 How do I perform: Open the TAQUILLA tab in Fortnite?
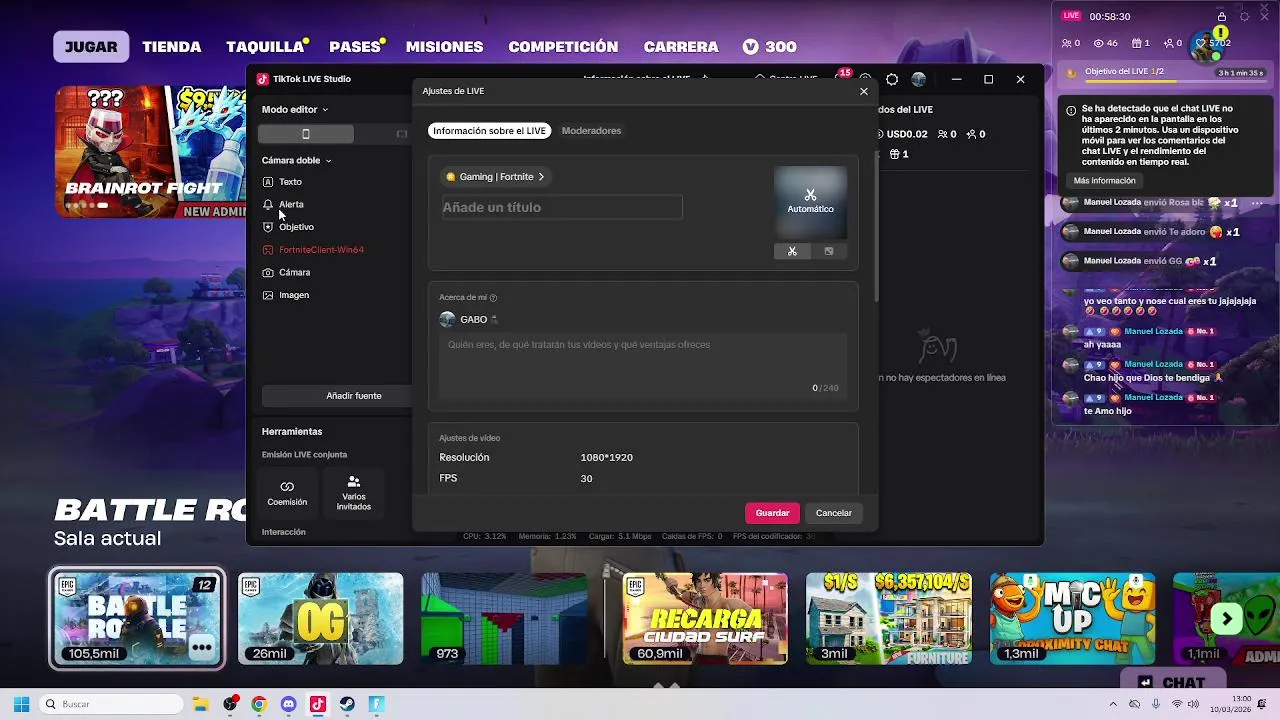click(266, 47)
